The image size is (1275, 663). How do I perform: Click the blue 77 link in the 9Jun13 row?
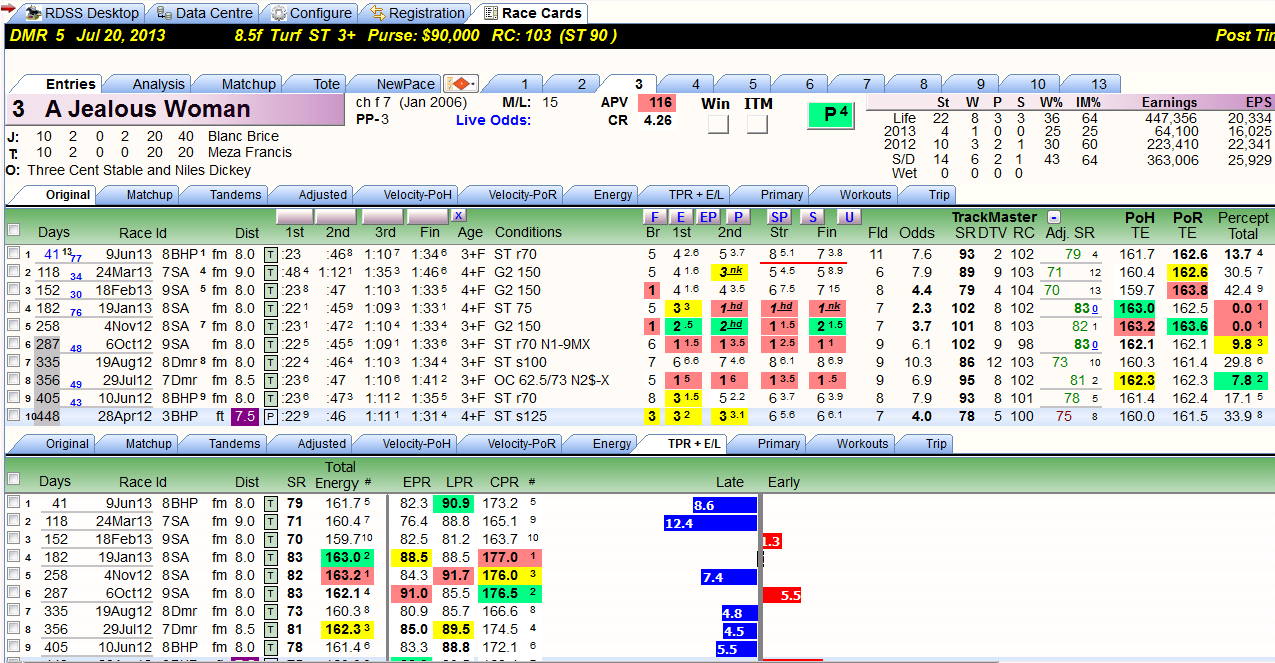[76, 259]
